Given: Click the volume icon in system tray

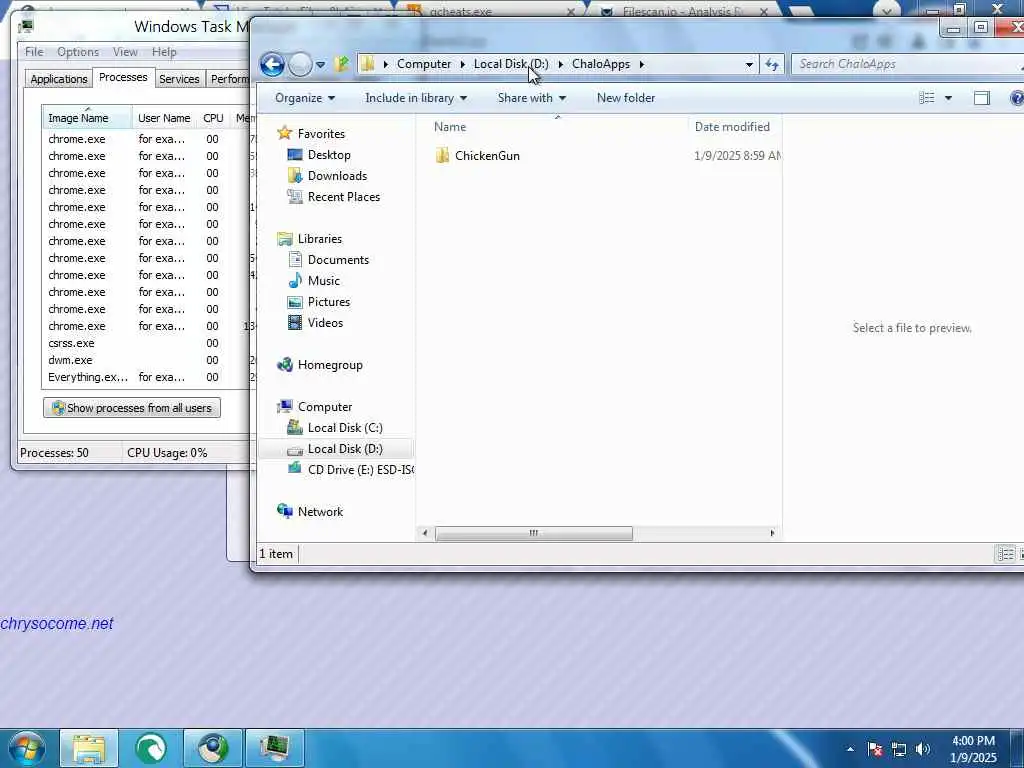Looking at the screenshot, I should point(922,749).
